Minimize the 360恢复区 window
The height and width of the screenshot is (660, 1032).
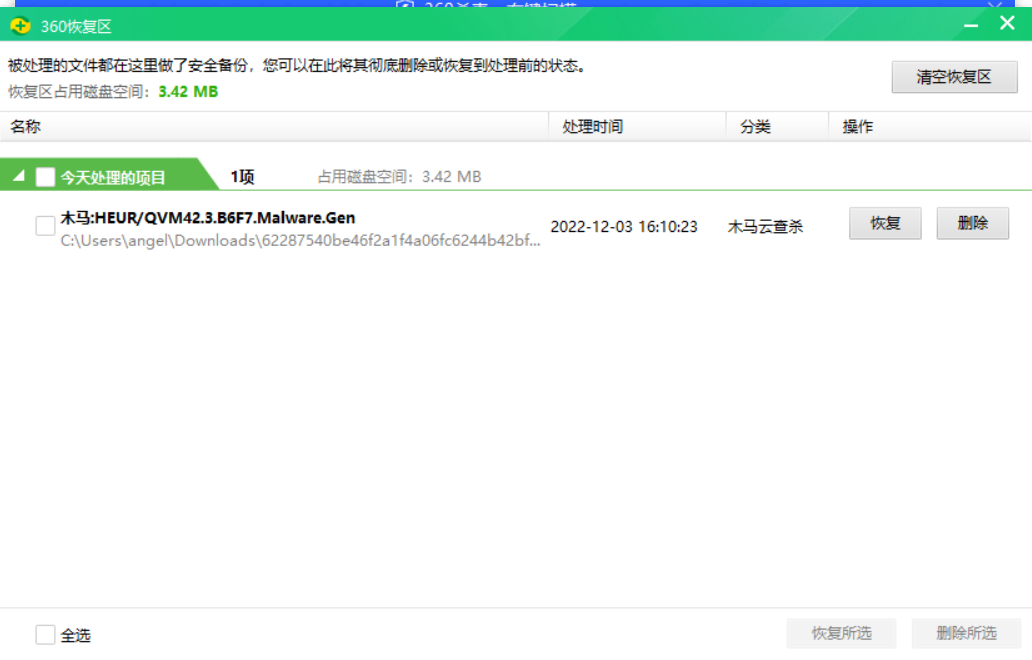[x=971, y=25]
